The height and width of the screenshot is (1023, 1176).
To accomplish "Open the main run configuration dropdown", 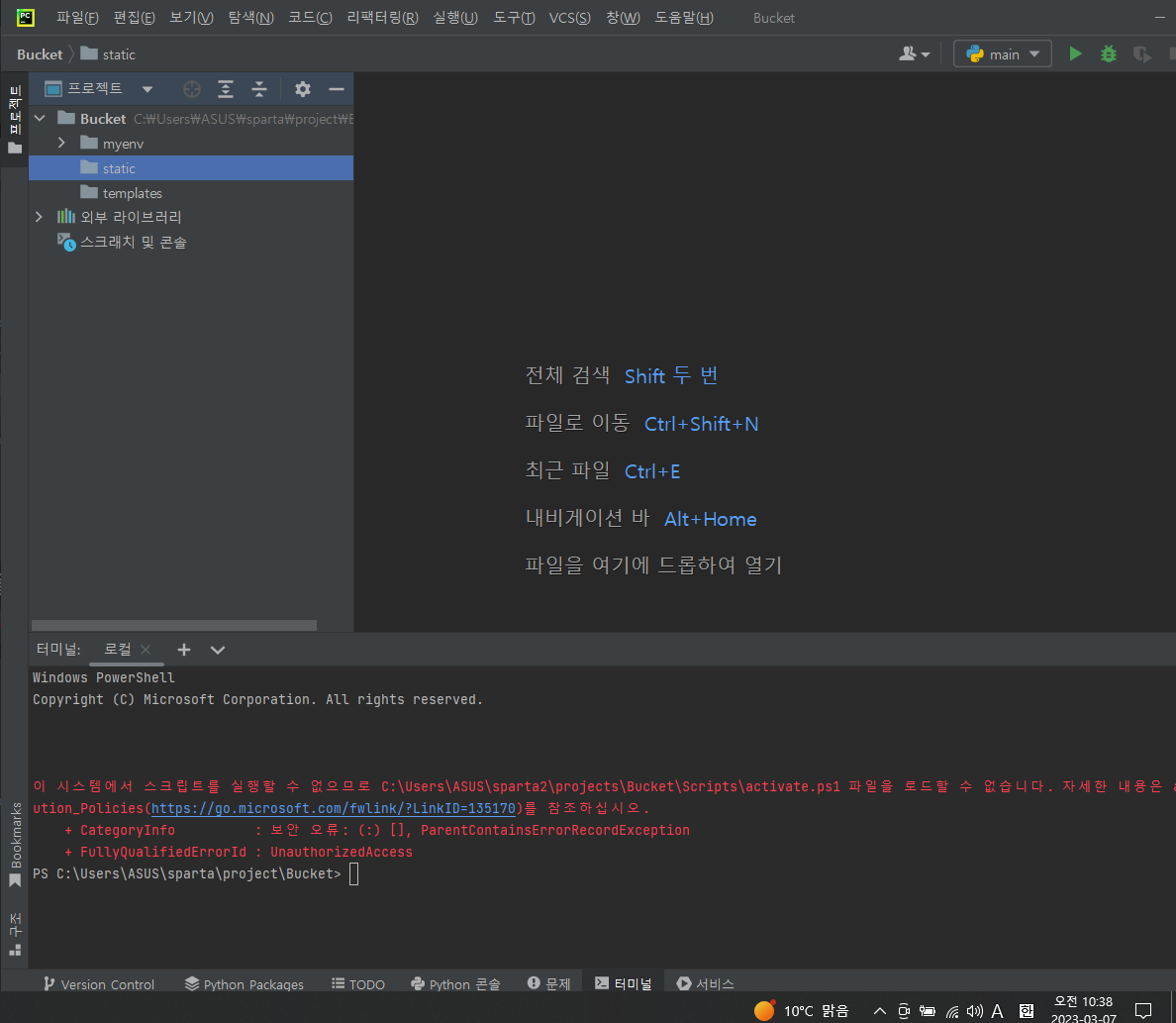I will point(1003,54).
